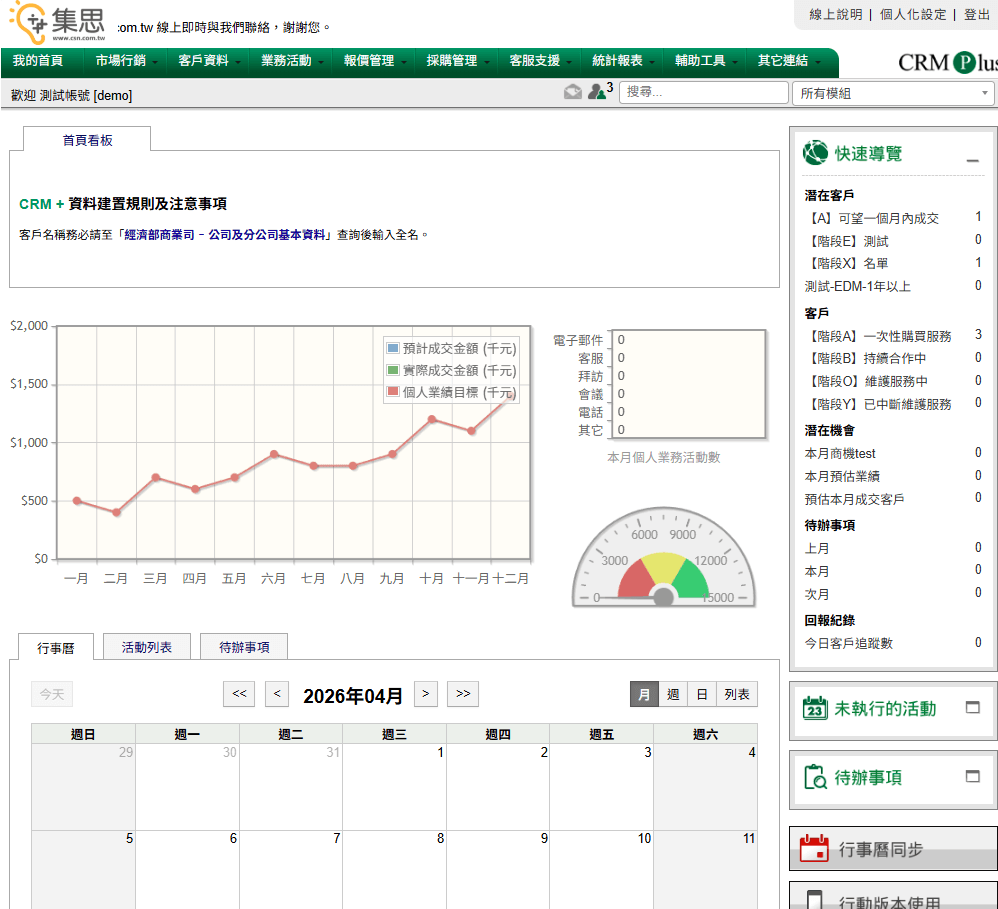998x909 pixels.
Task: Go to next month in calendar
Action: pyautogui.click(x=426, y=694)
